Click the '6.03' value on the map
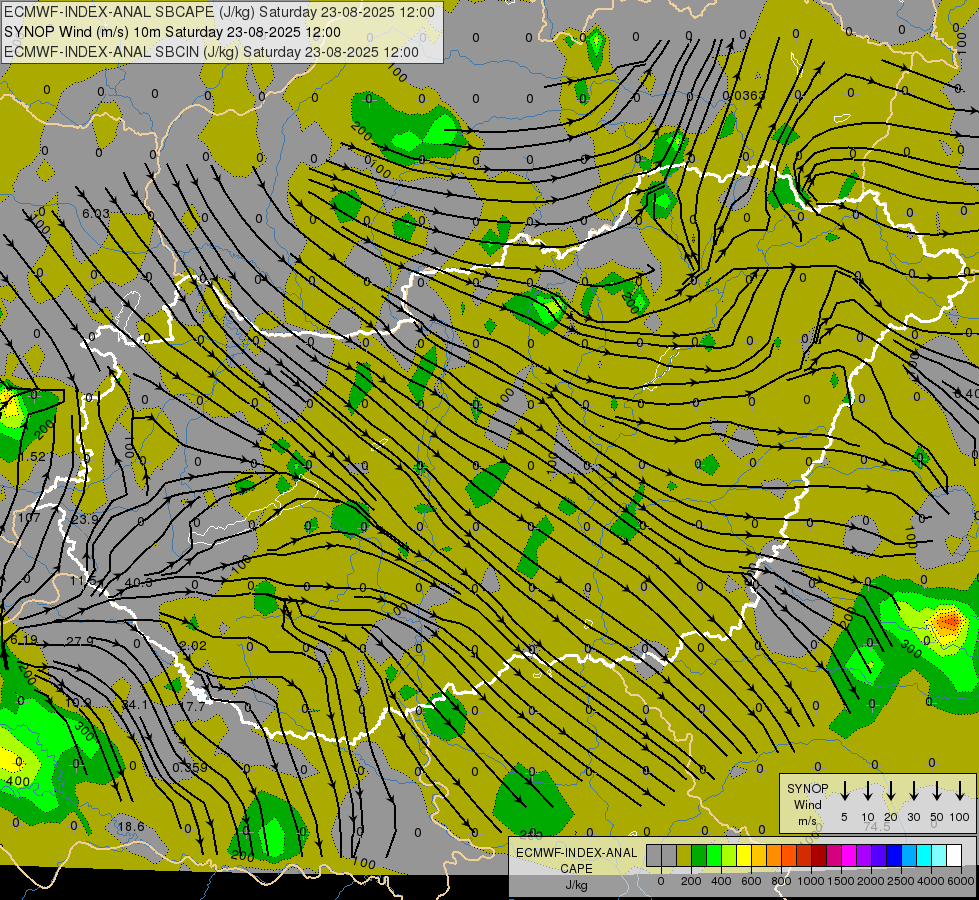 coord(96,214)
